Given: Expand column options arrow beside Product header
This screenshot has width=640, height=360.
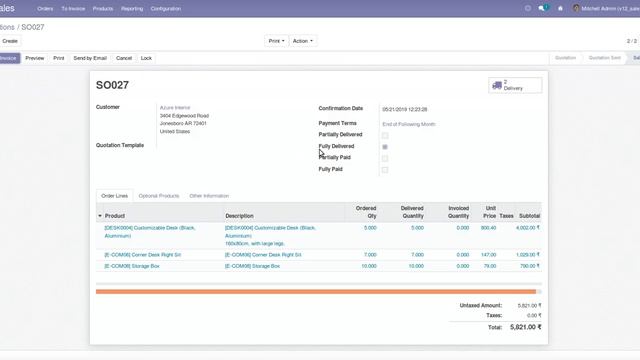Looking at the screenshot, I should tap(100, 216).
